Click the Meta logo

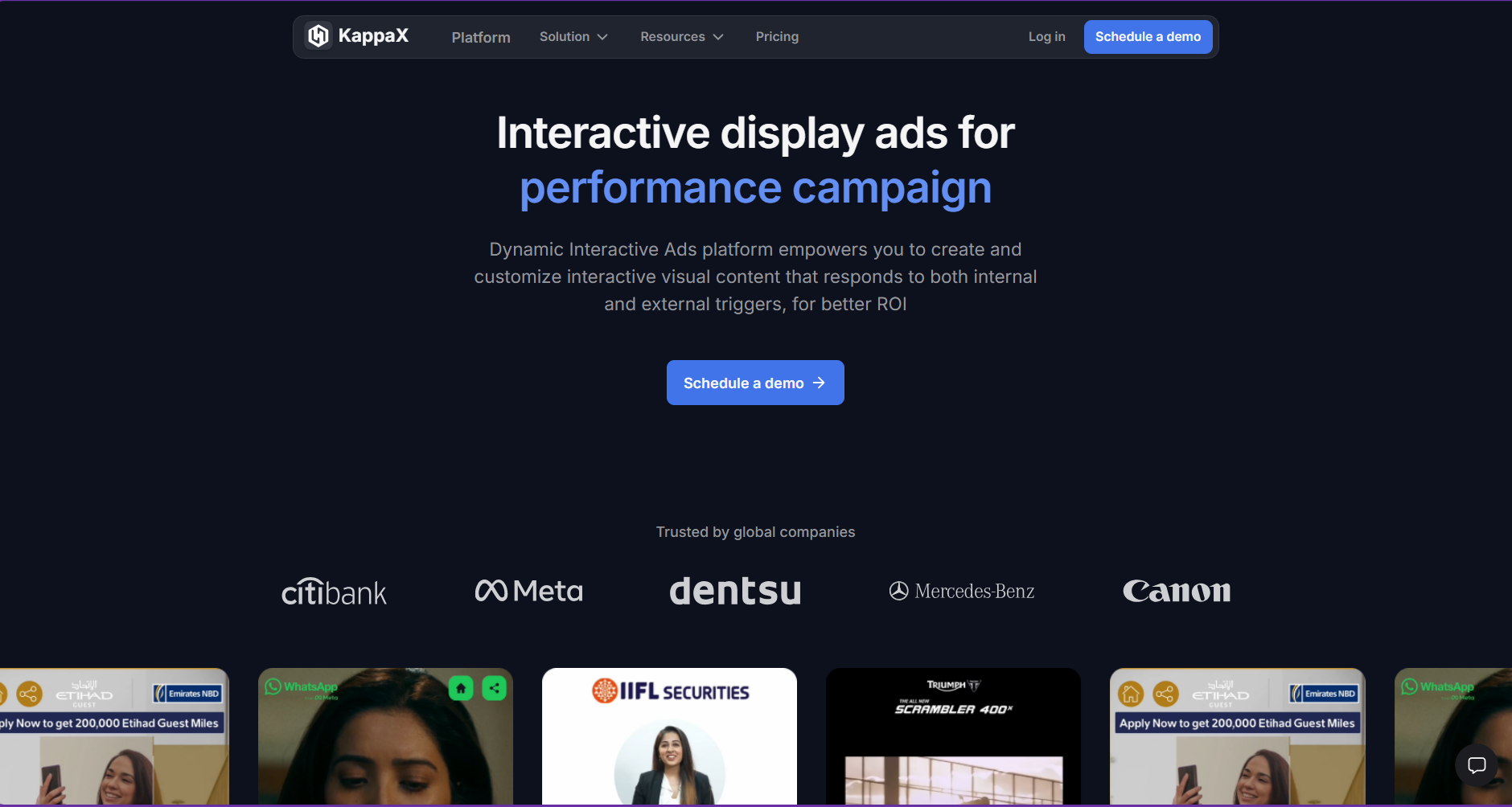528,591
